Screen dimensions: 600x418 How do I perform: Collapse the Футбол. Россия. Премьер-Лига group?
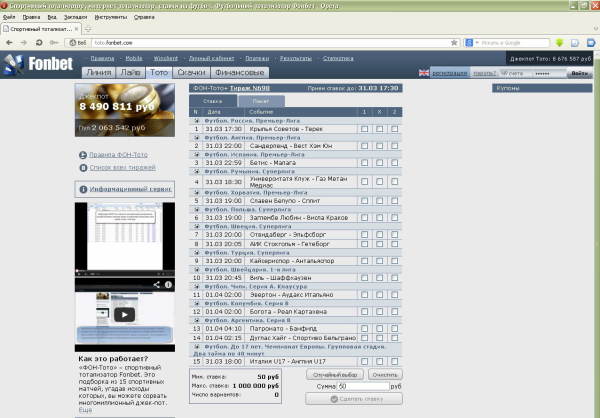pyautogui.click(x=196, y=120)
